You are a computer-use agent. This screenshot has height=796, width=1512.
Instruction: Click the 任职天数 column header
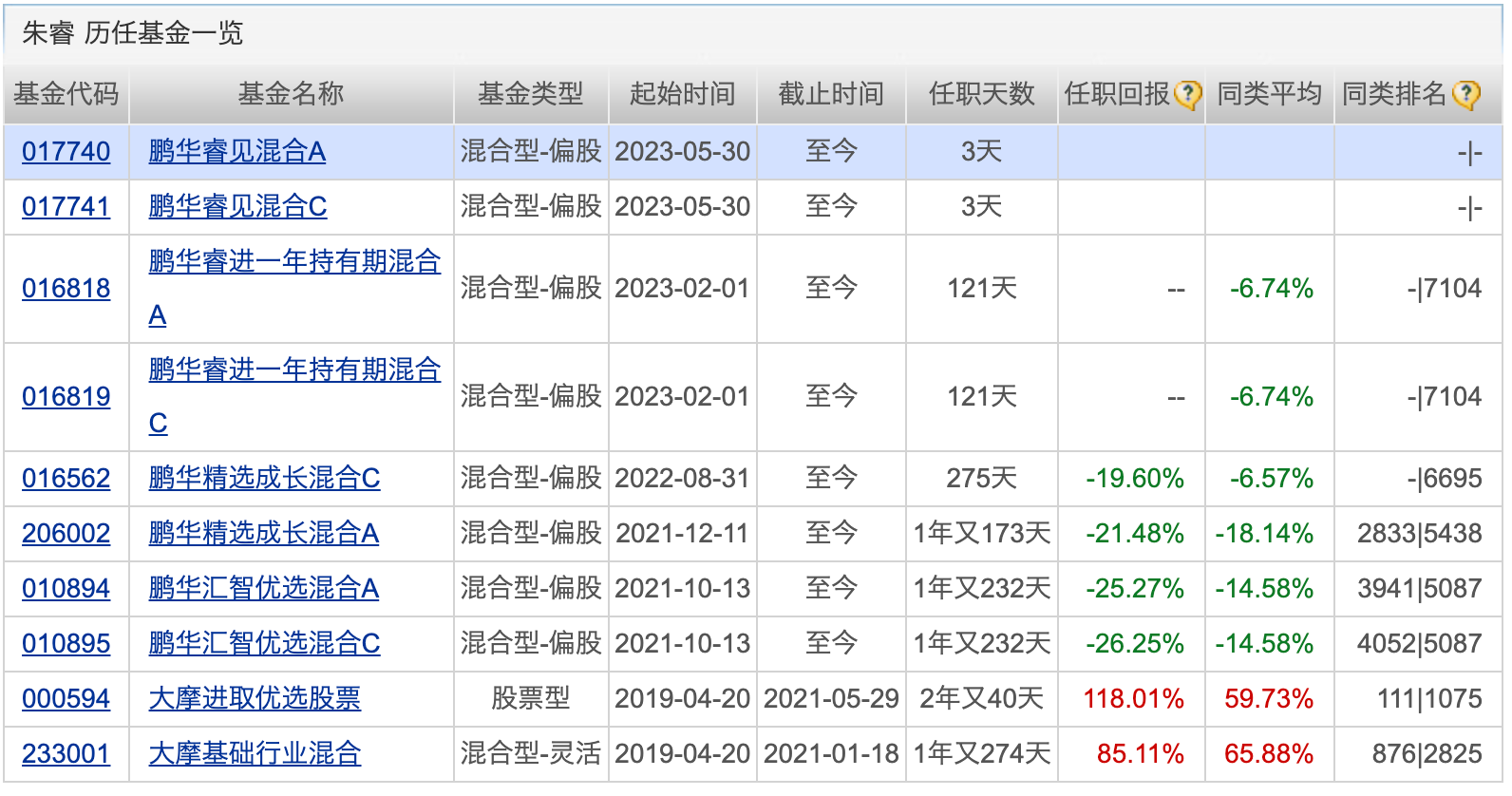(982, 94)
